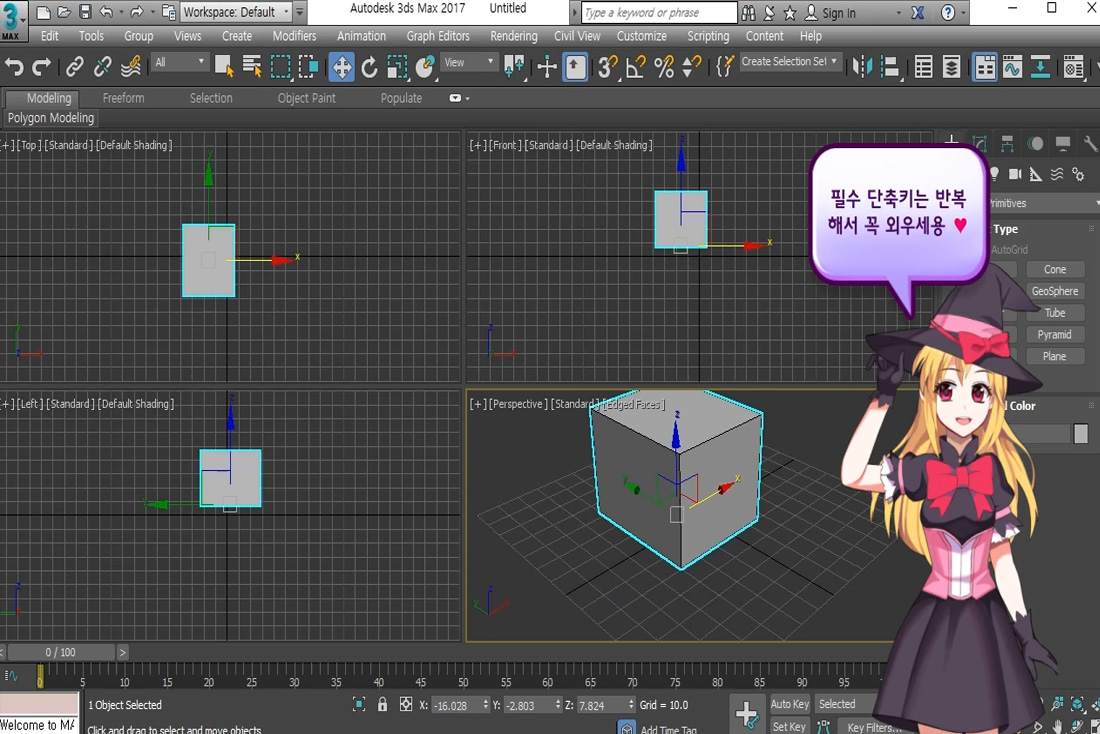Expand the selection filter All dropdown
The image size is (1100, 734).
[x=180, y=62]
